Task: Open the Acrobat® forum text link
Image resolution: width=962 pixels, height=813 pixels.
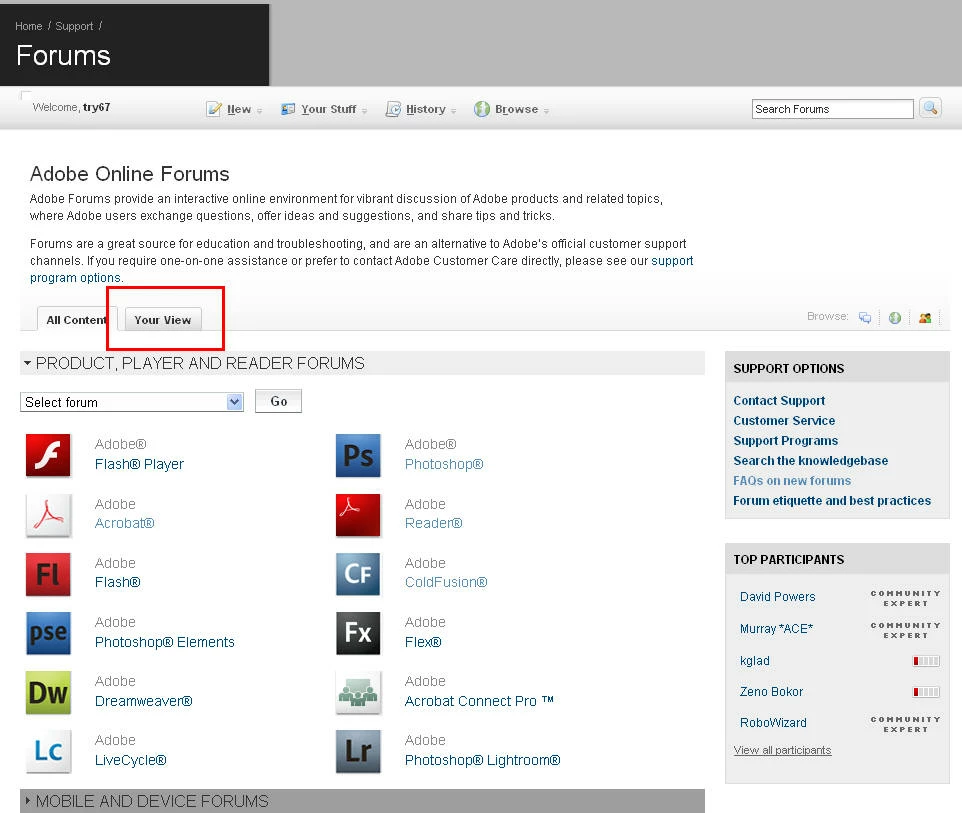Action: 125,523
